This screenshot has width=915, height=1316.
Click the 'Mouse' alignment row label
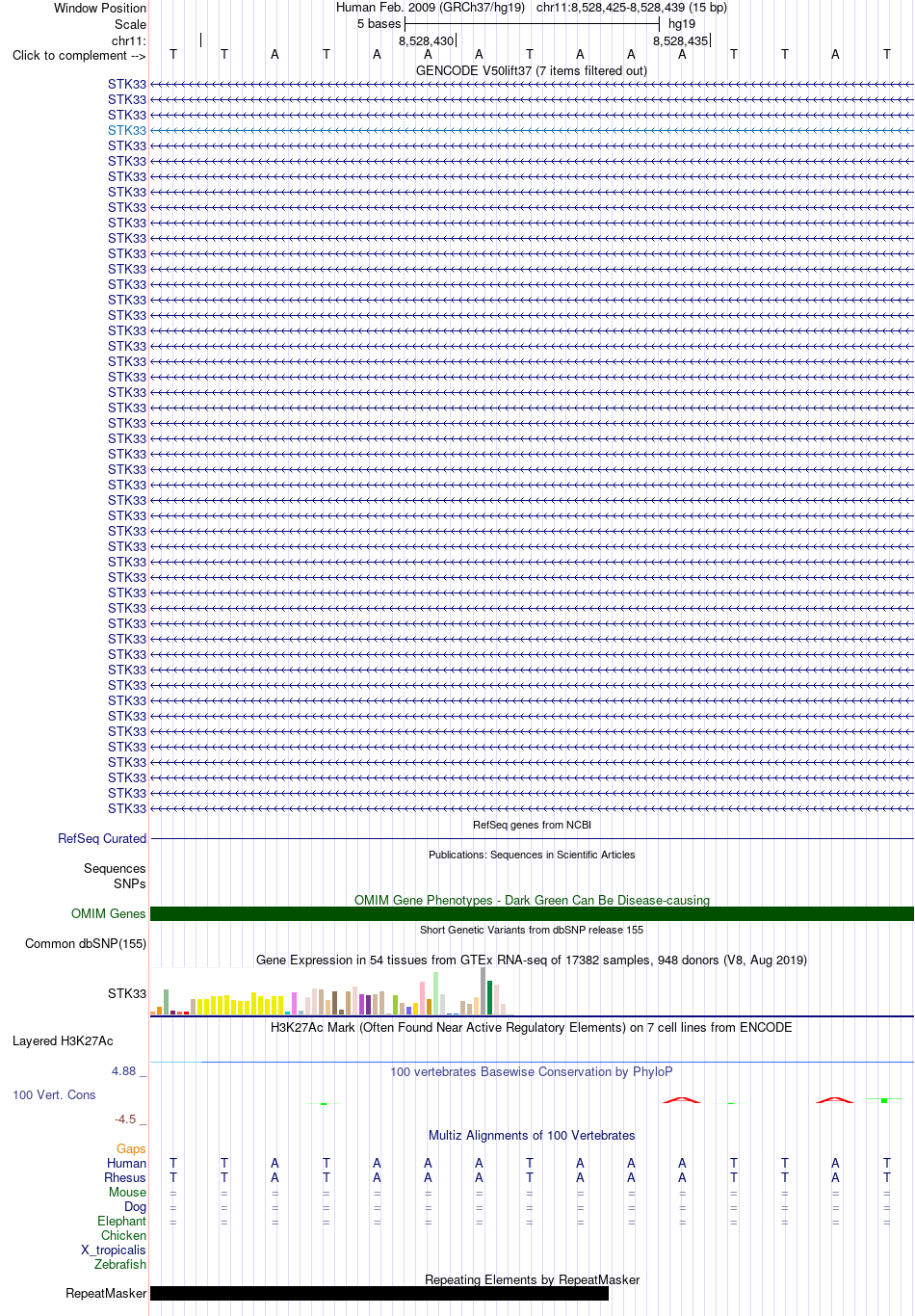point(127,1192)
